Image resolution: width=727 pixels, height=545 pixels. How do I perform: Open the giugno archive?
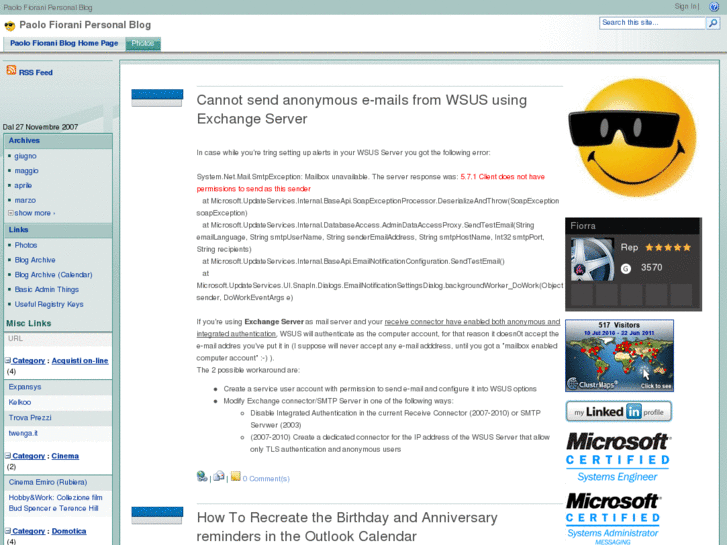point(25,156)
